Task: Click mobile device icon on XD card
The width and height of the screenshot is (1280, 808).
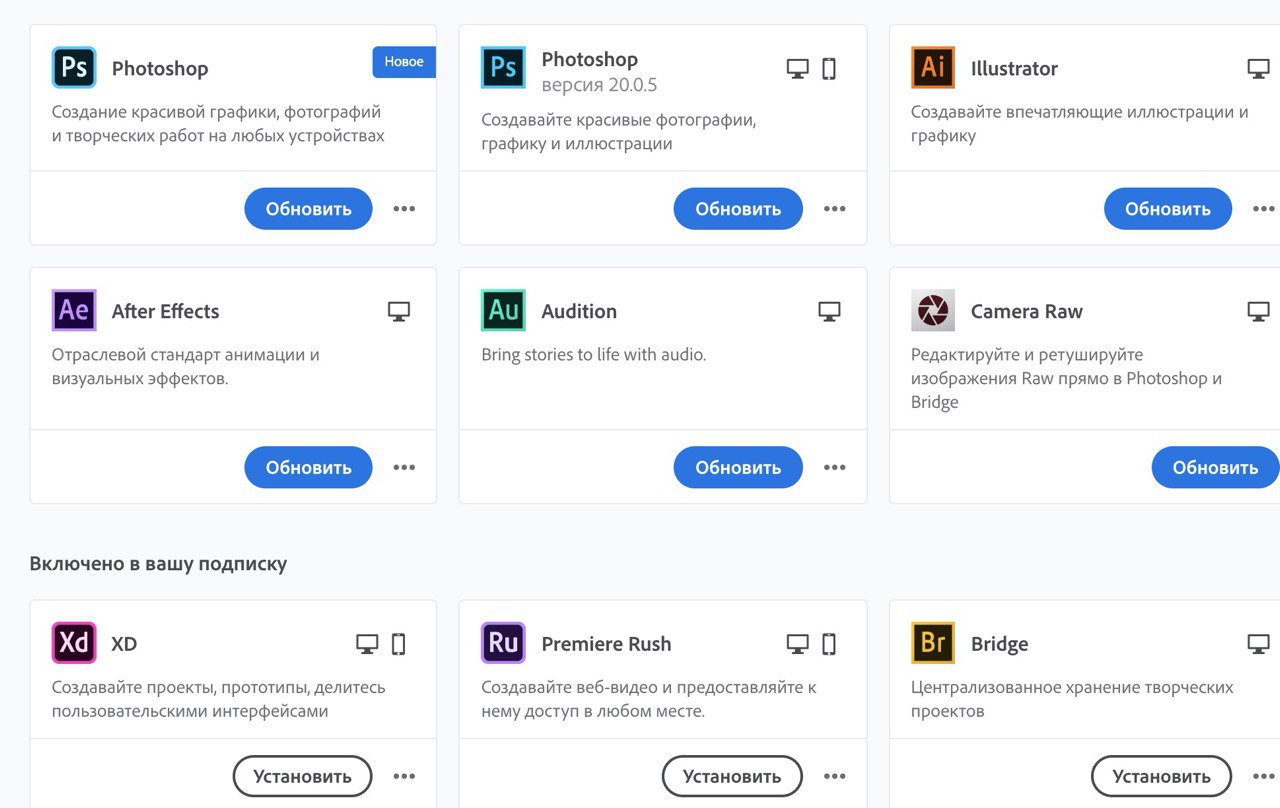Action: point(399,644)
